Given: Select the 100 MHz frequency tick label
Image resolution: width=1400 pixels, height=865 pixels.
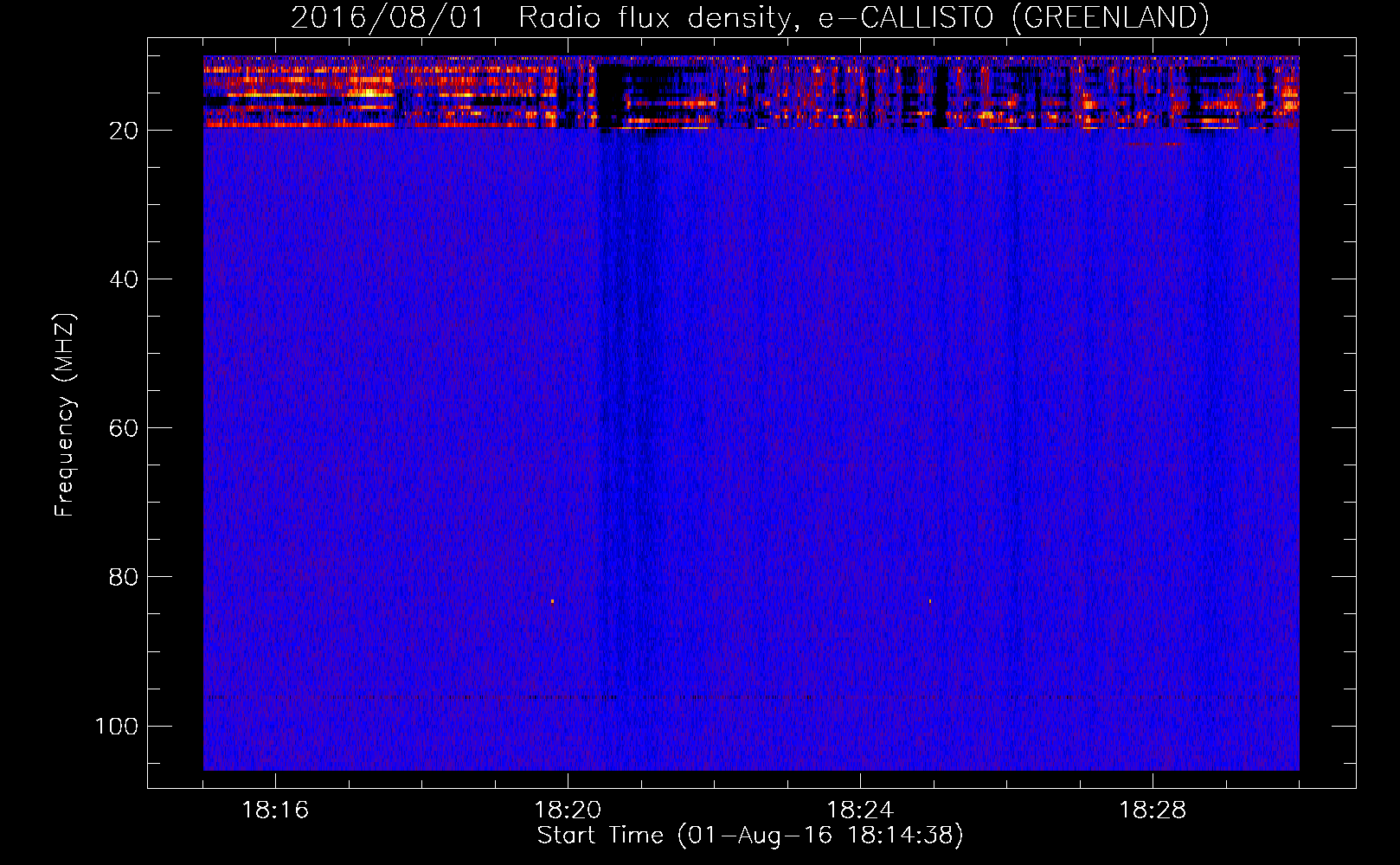Looking at the screenshot, I should (x=117, y=726).
